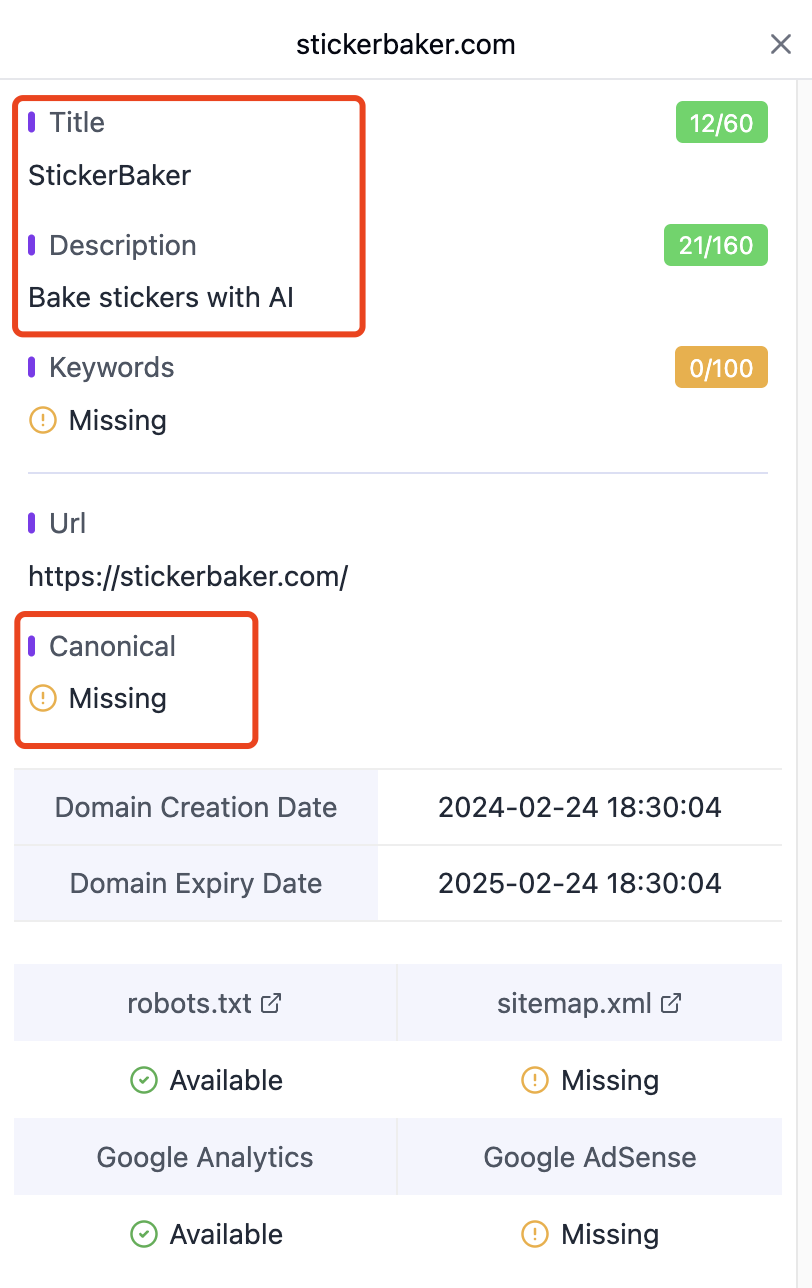Image resolution: width=812 pixels, height=1288 pixels.
Task: Click the 0/100 keywords count badge
Action: point(721,367)
